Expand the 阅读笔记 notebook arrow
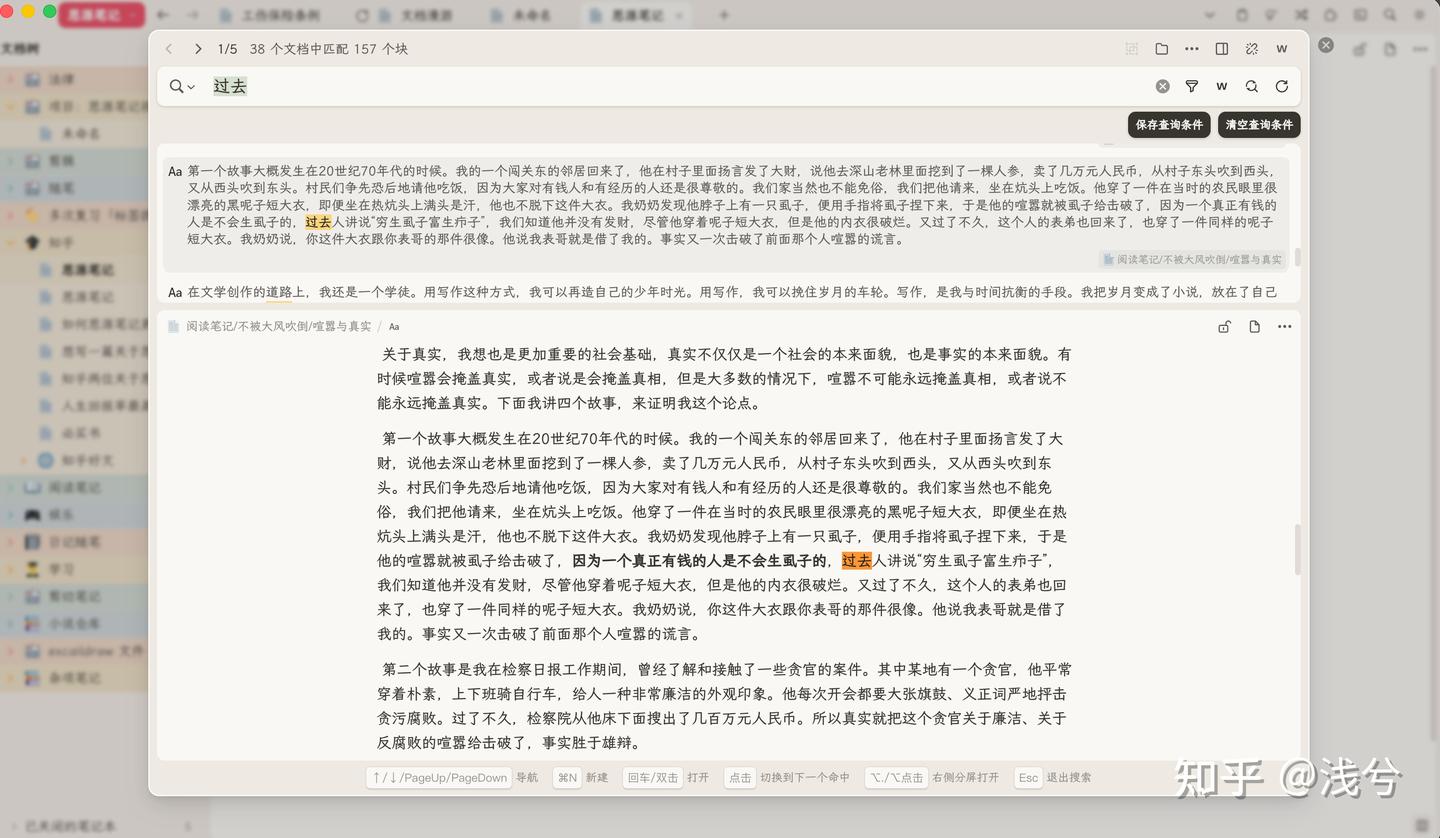The height and width of the screenshot is (838, 1440). 10,487
